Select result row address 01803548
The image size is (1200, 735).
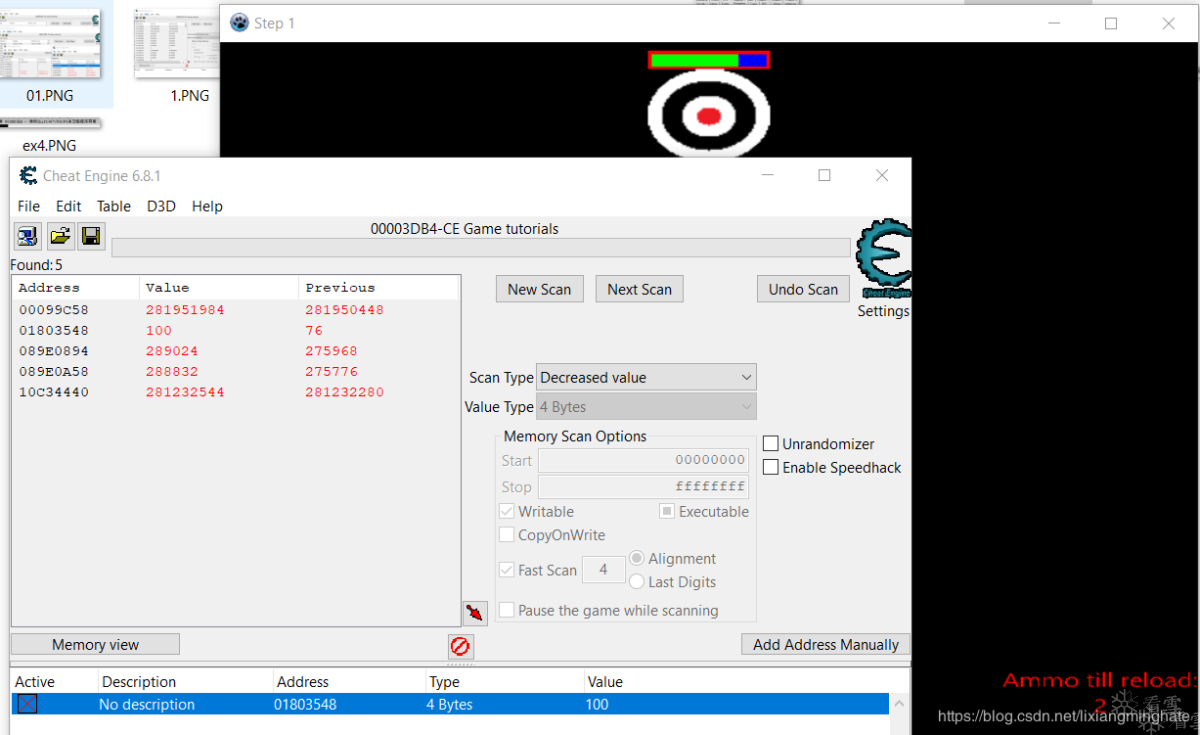coord(236,330)
